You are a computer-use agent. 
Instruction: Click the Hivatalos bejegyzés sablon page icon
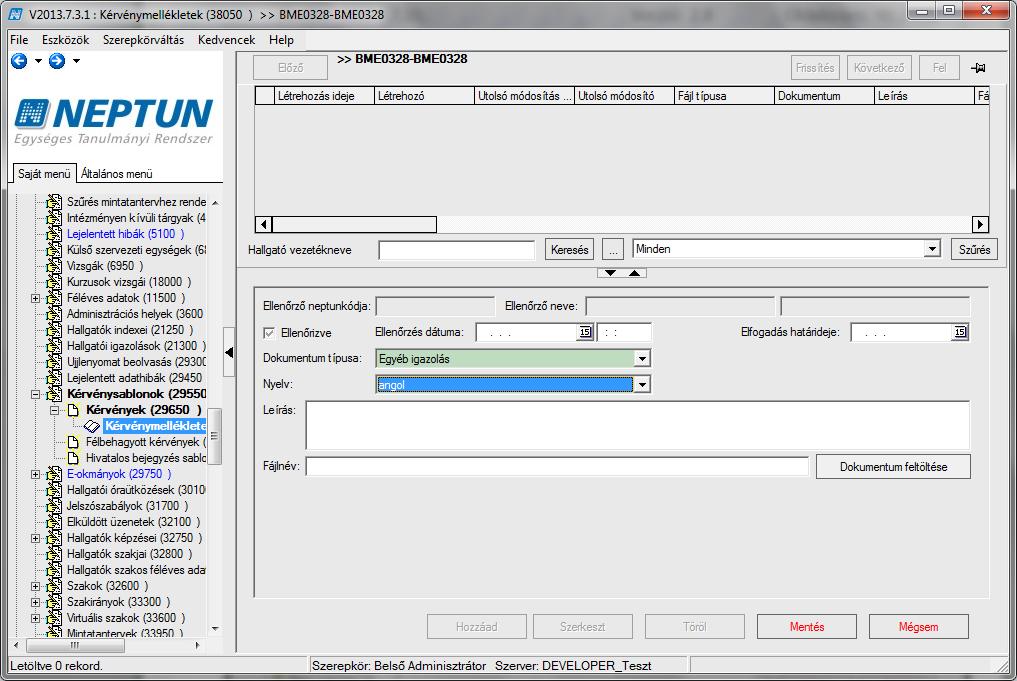73,458
